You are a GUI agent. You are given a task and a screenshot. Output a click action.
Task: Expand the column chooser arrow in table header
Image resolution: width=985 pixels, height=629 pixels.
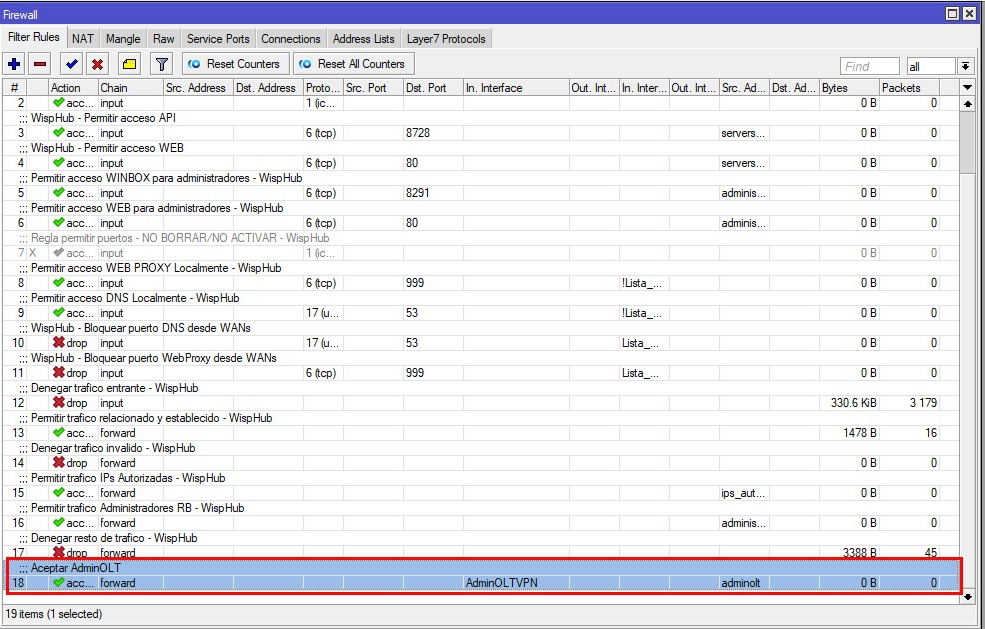pyautogui.click(x=967, y=88)
